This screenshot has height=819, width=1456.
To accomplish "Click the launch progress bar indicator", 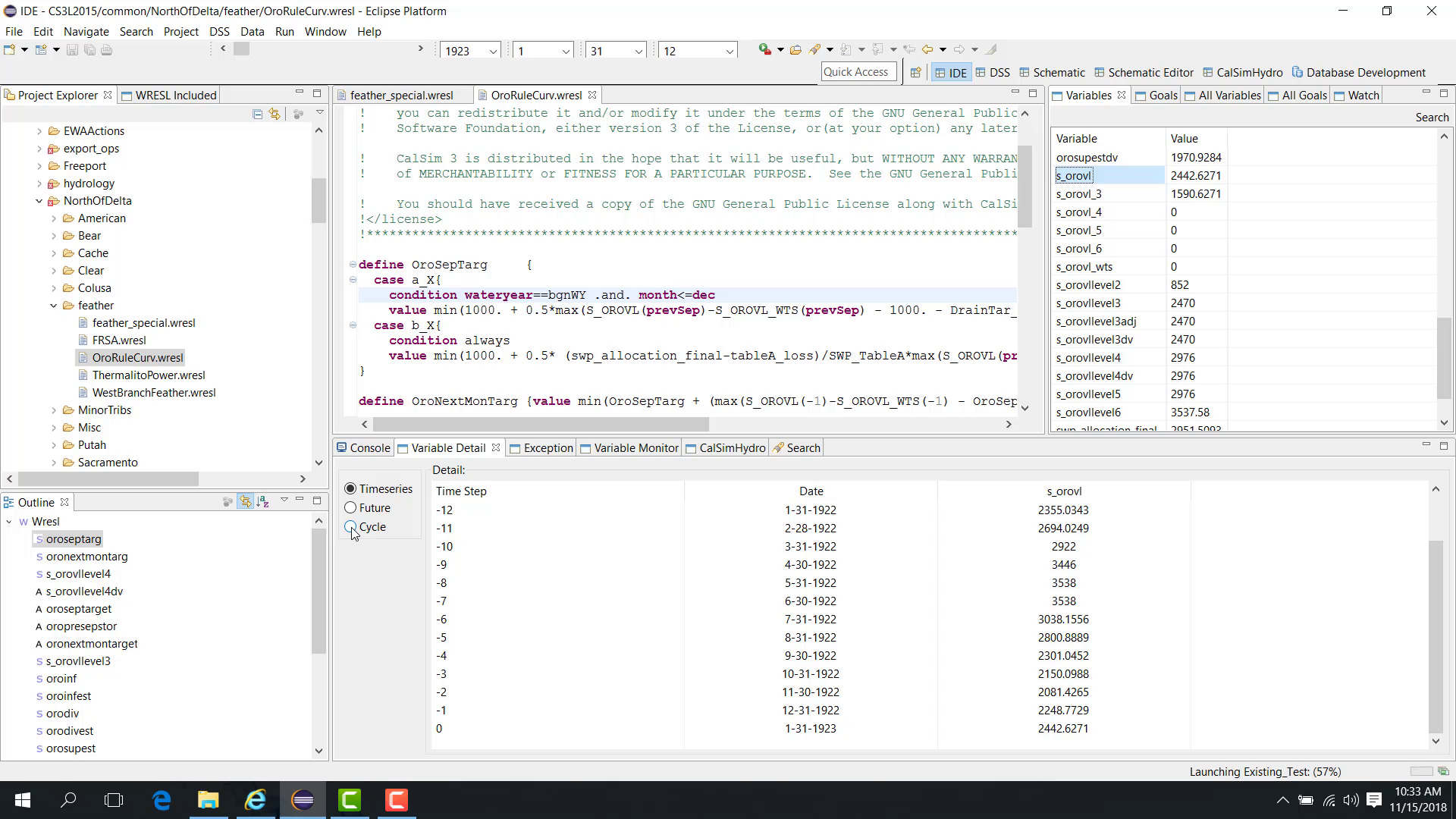I will coord(1422,771).
